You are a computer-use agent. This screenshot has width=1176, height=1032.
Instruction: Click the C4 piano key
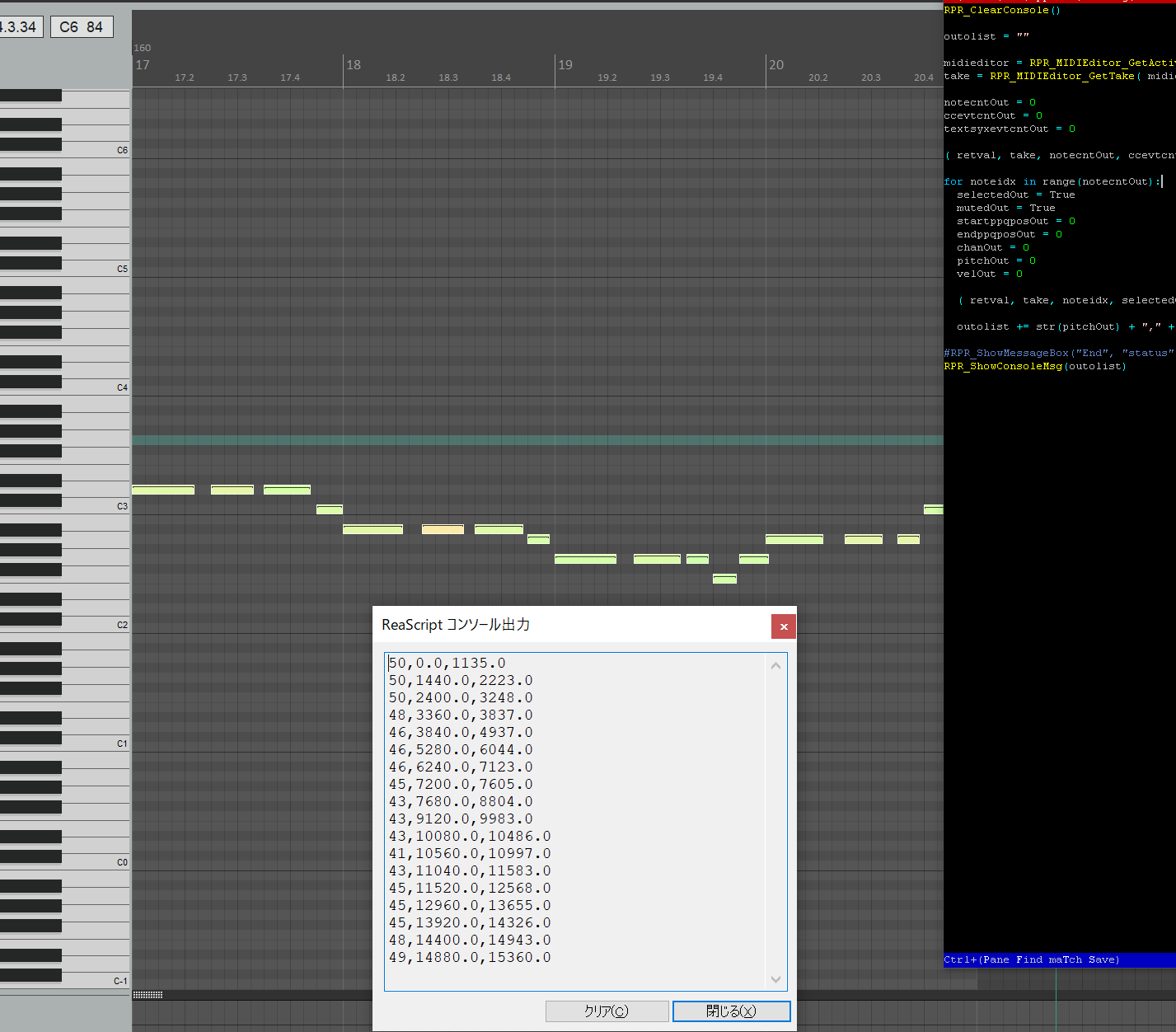pos(96,387)
